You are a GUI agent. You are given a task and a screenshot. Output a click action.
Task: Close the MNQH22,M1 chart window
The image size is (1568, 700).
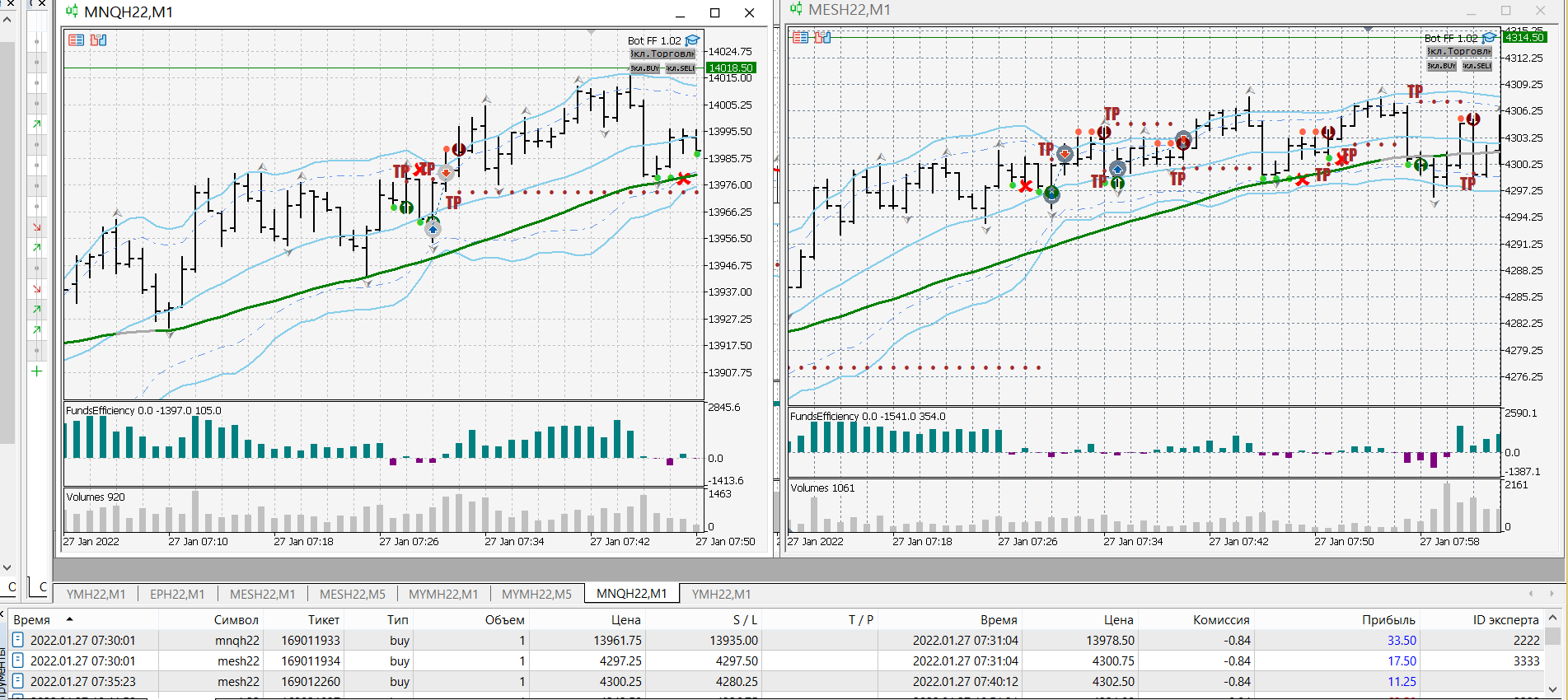click(x=749, y=12)
